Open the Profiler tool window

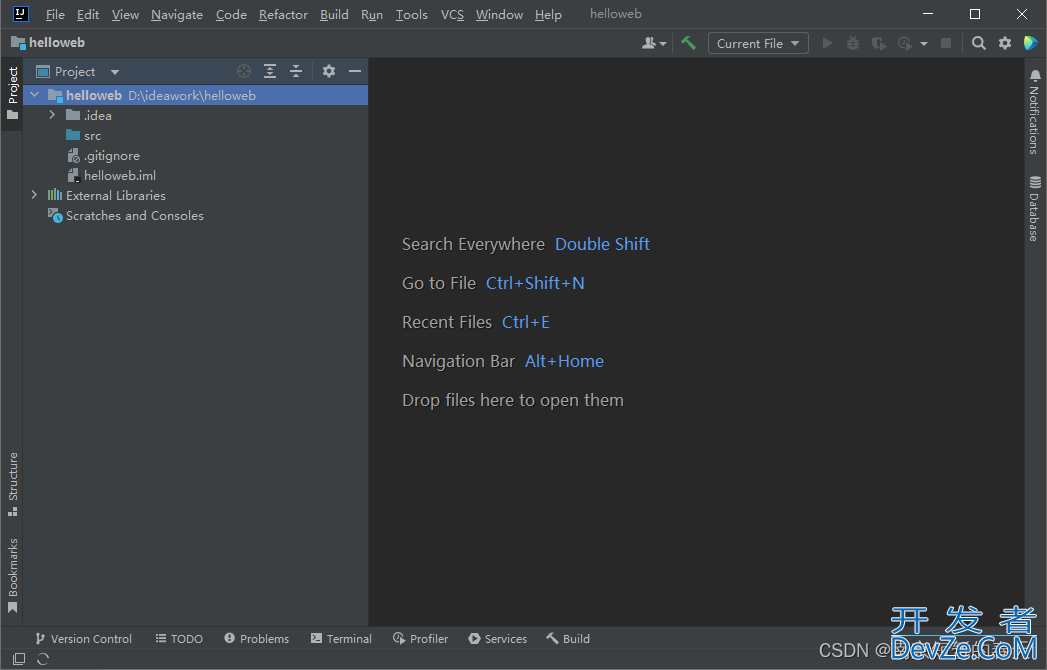point(421,639)
